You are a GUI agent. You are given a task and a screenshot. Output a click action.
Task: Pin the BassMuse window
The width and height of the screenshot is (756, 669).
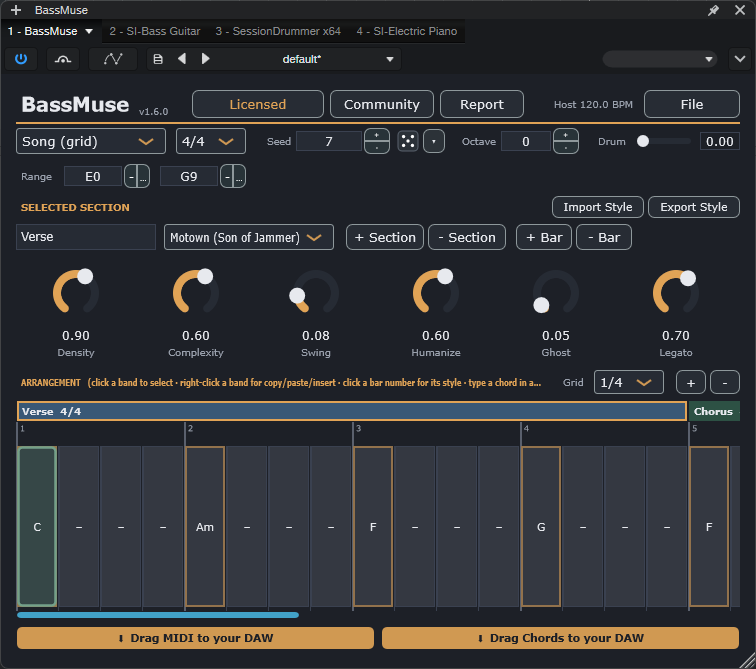pos(713,10)
